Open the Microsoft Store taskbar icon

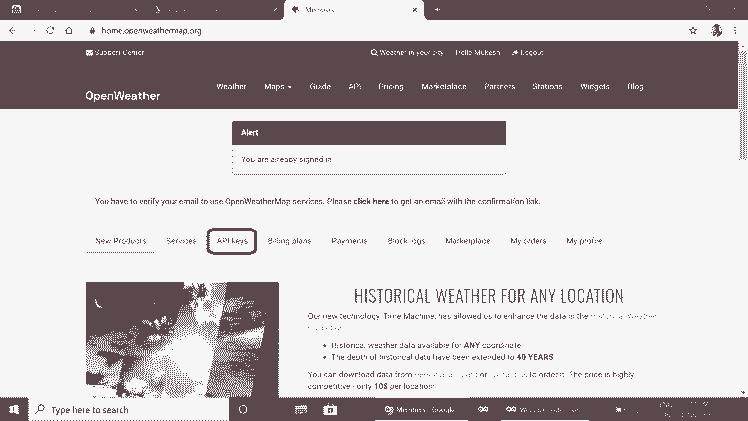[x=330, y=410]
